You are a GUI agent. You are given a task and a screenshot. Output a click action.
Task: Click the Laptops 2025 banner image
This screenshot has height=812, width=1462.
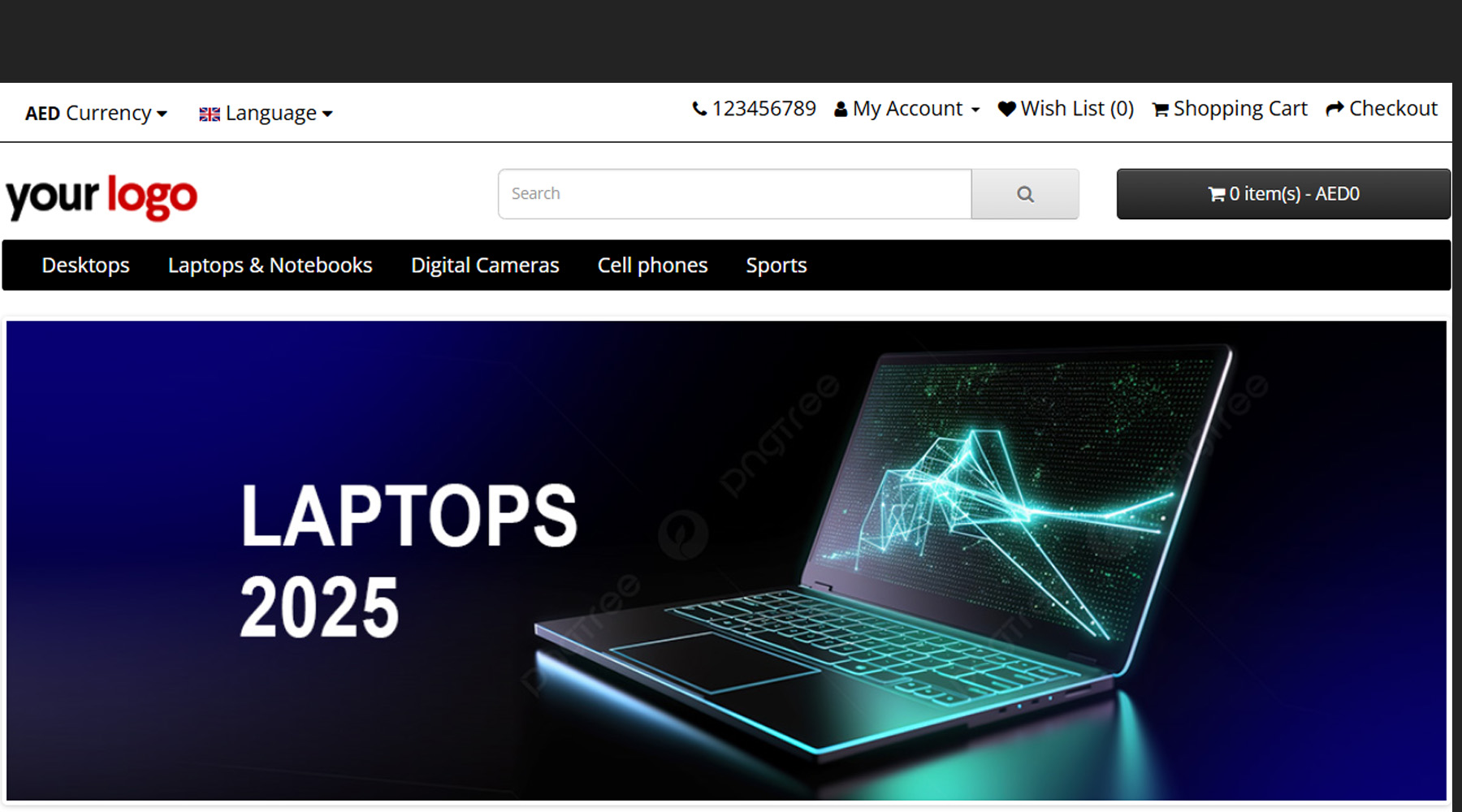point(726,560)
